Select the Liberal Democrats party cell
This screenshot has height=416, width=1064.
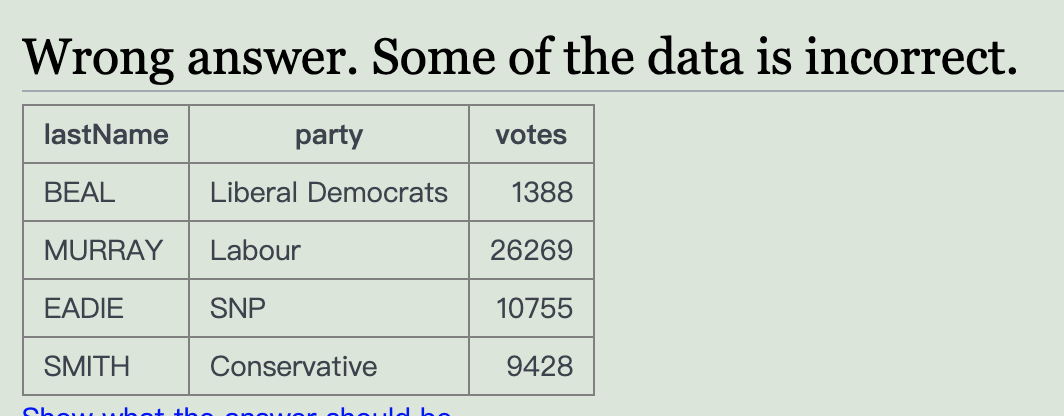tap(329, 192)
